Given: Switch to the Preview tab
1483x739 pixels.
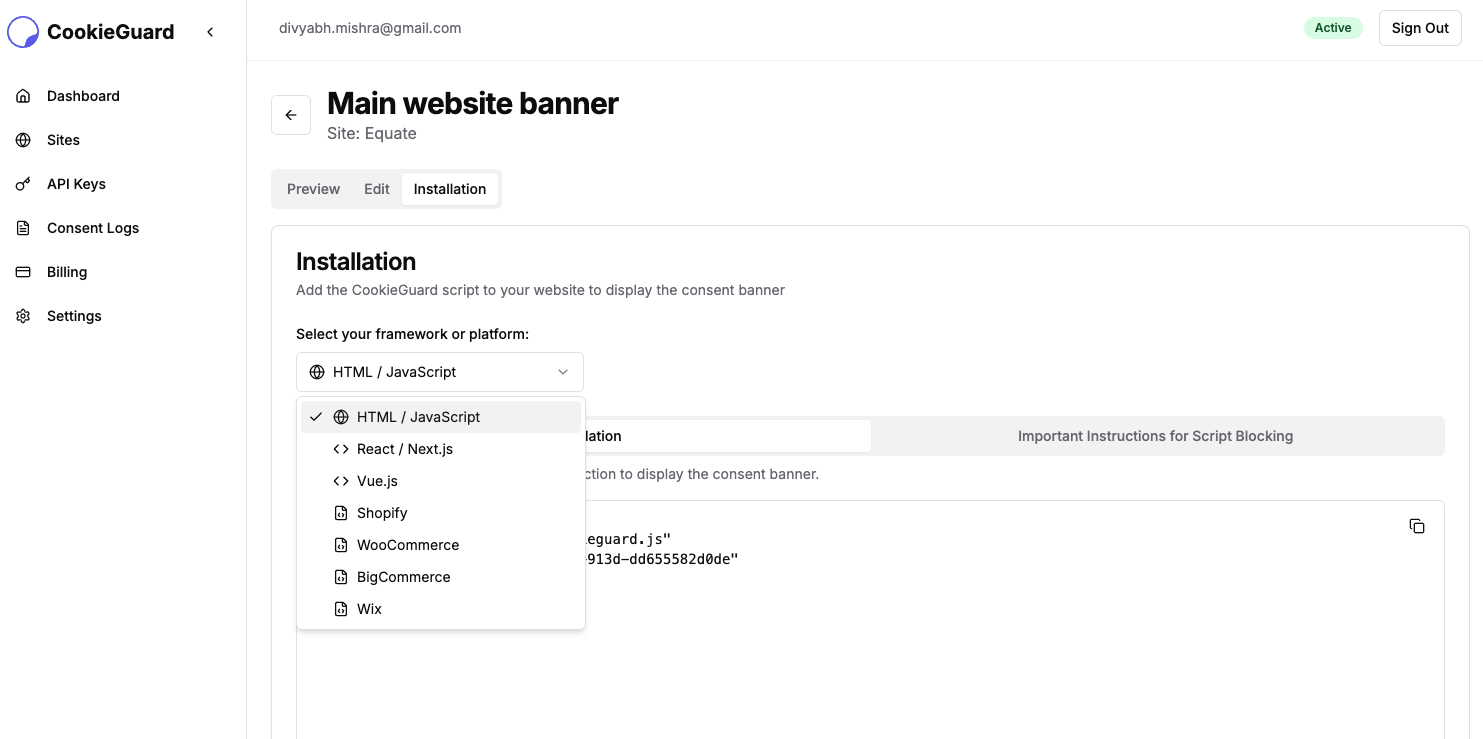Looking at the screenshot, I should pyautogui.click(x=313, y=188).
